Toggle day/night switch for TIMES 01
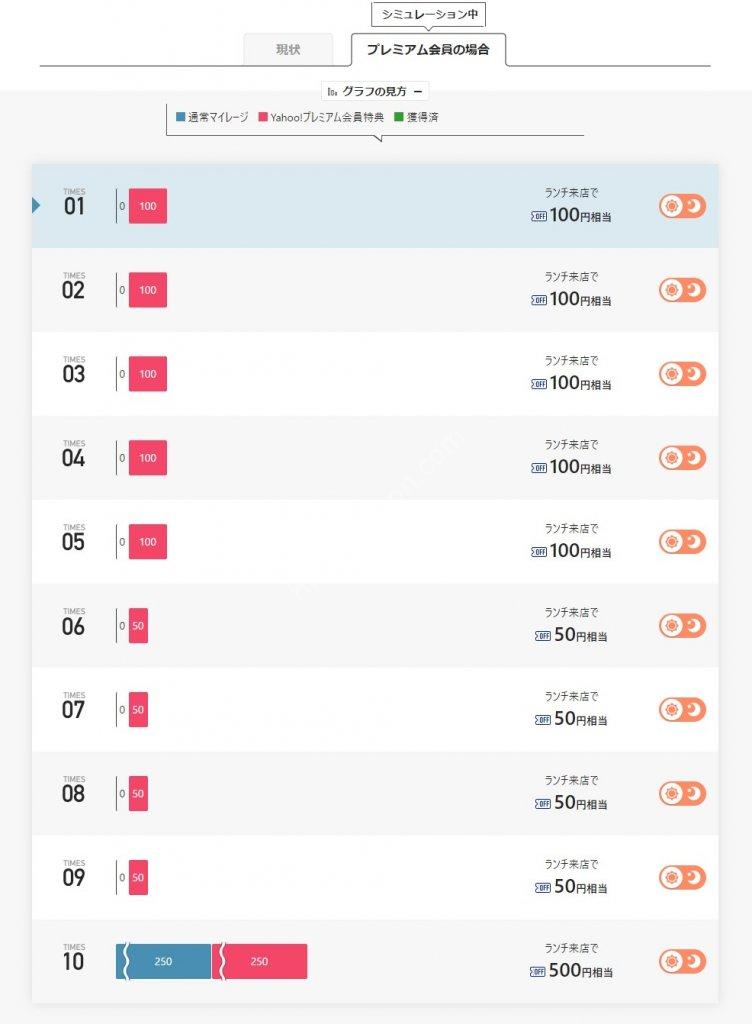The image size is (752, 1024). pyautogui.click(x=682, y=206)
